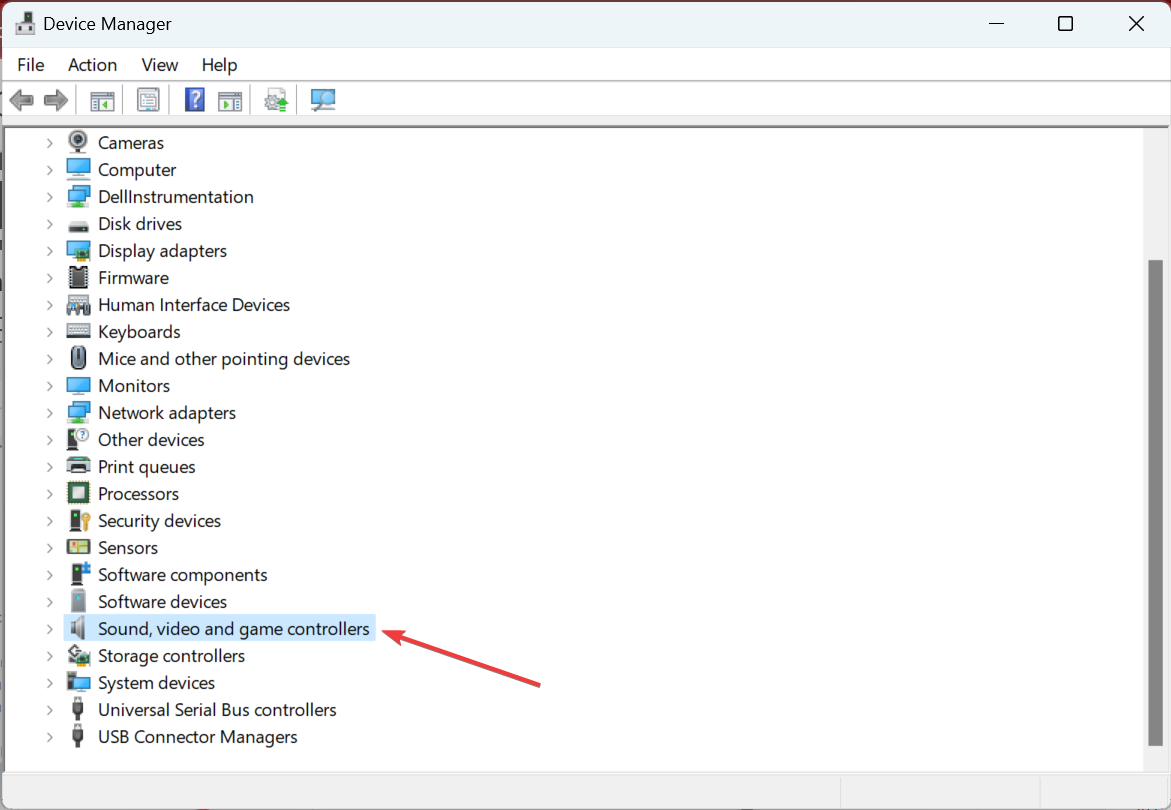This screenshot has height=810, width=1171.
Task: Click Scan for hardware changes icon
Action: click(323, 100)
